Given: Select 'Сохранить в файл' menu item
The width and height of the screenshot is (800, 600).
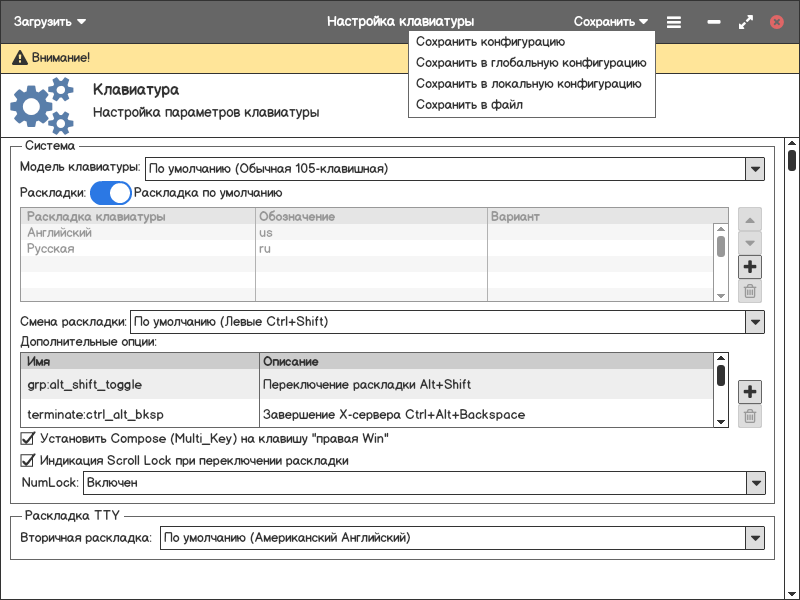Looking at the screenshot, I should click(x=469, y=104).
